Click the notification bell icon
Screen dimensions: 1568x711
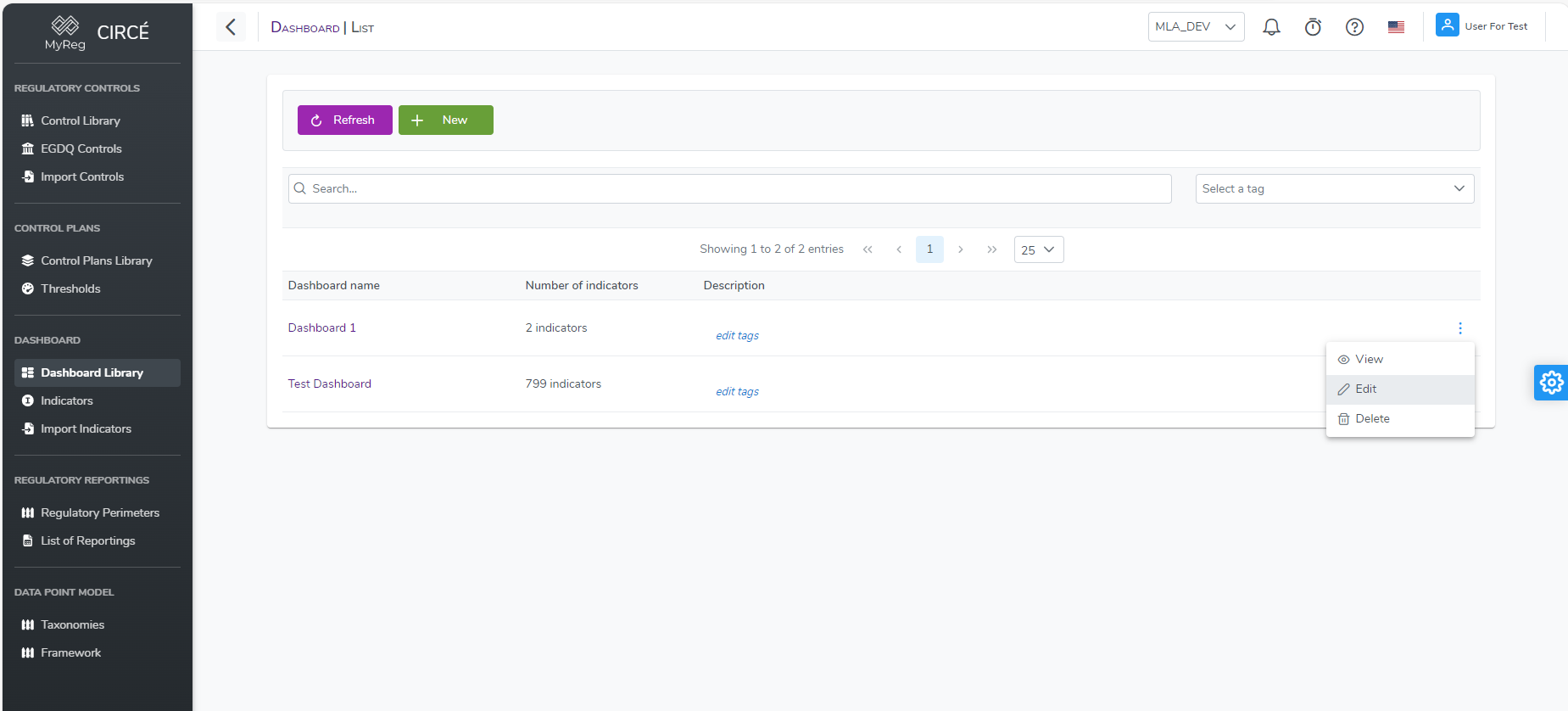click(x=1271, y=27)
